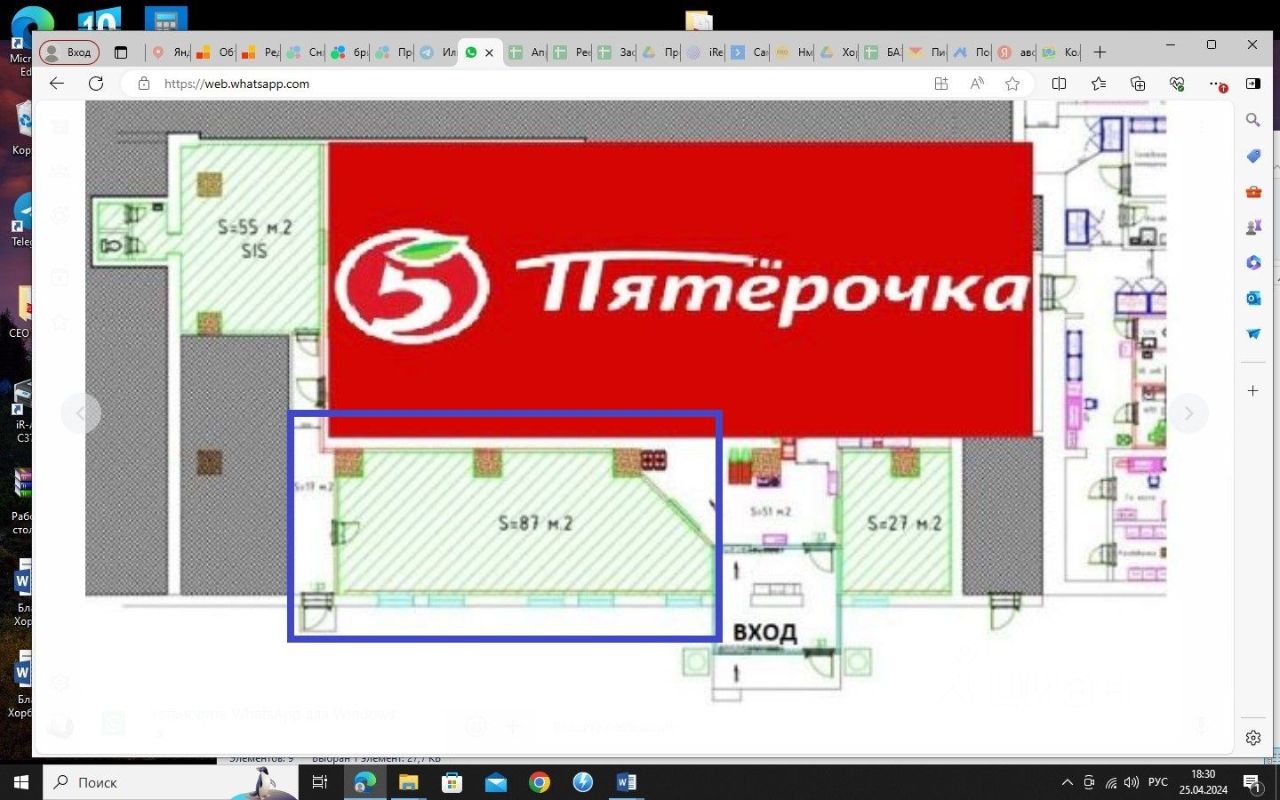Click the Вход profile sign-in button
This screenshot has width=1280, height=800.
click(69, 52)
